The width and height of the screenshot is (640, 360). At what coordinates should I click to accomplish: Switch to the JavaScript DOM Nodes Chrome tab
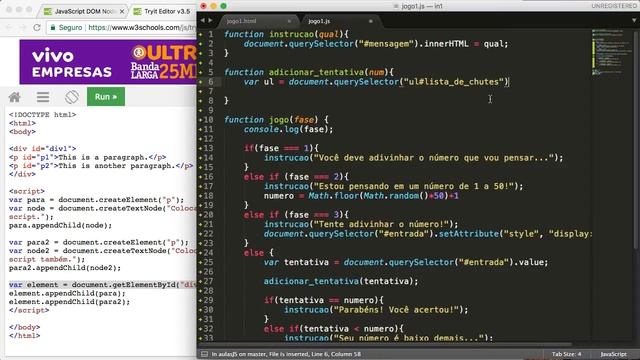tap(85, 11)
